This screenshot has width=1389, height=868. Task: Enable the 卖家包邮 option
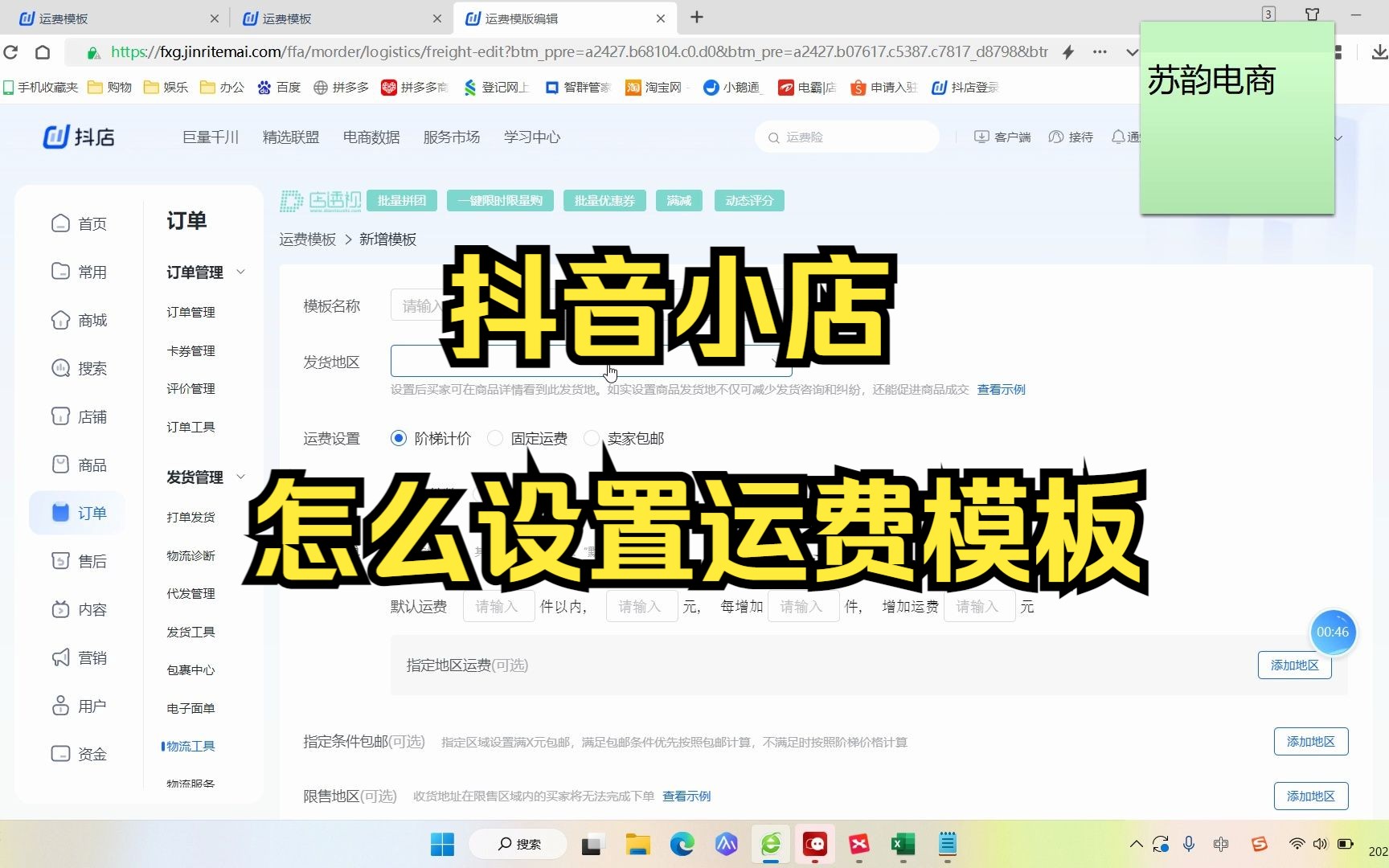pos(592,438)
